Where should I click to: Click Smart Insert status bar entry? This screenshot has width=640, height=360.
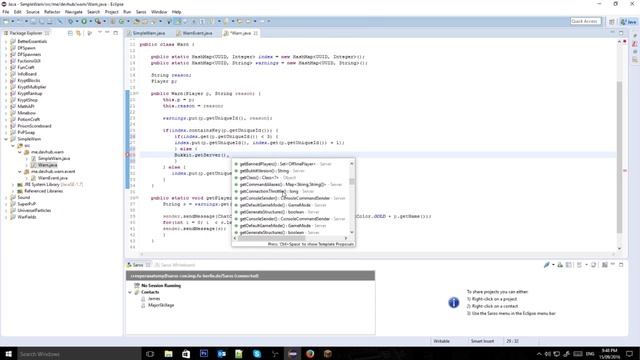(x=482, y=341)
